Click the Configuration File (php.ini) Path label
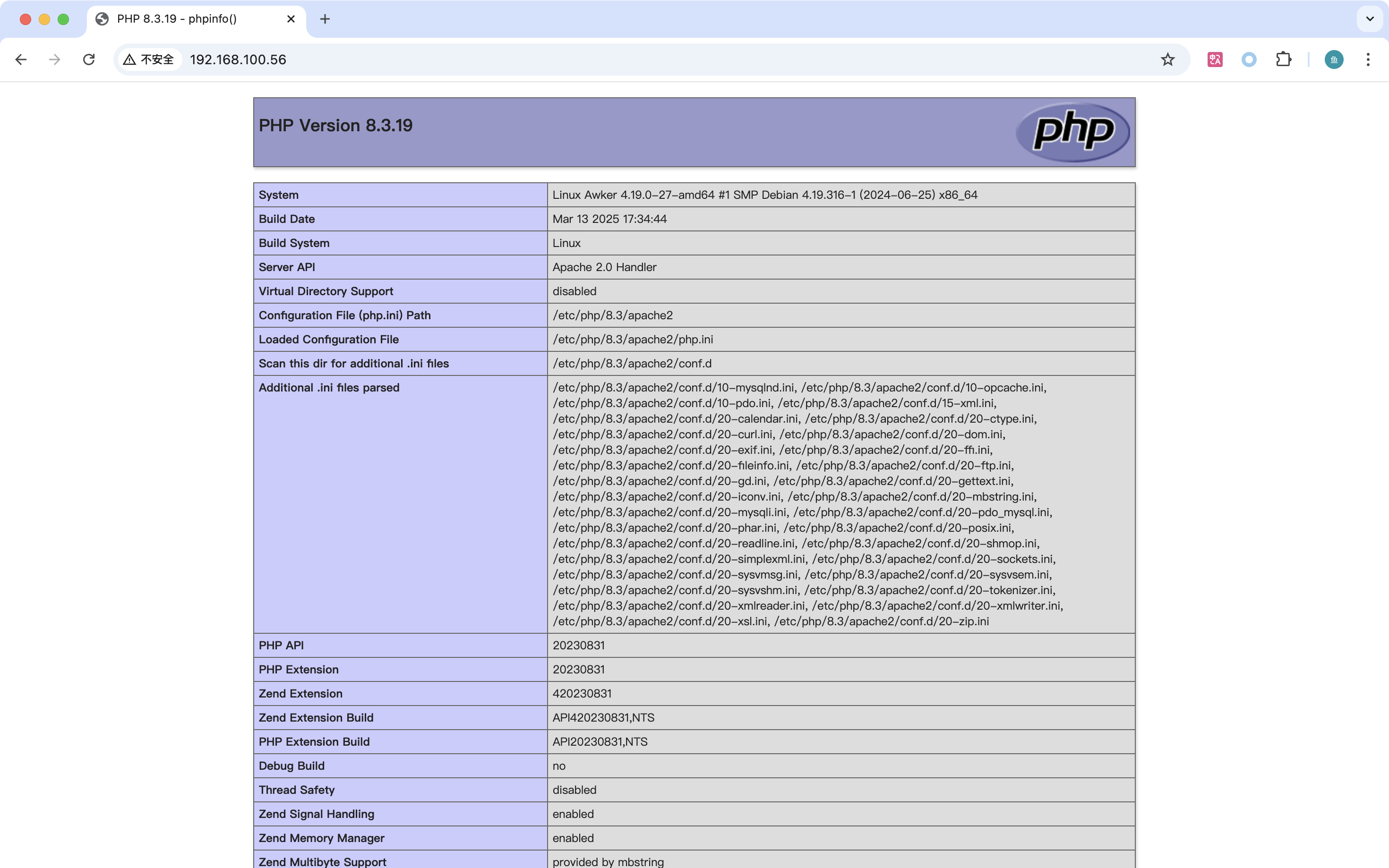1389x868 pixels. pos(344,316)
